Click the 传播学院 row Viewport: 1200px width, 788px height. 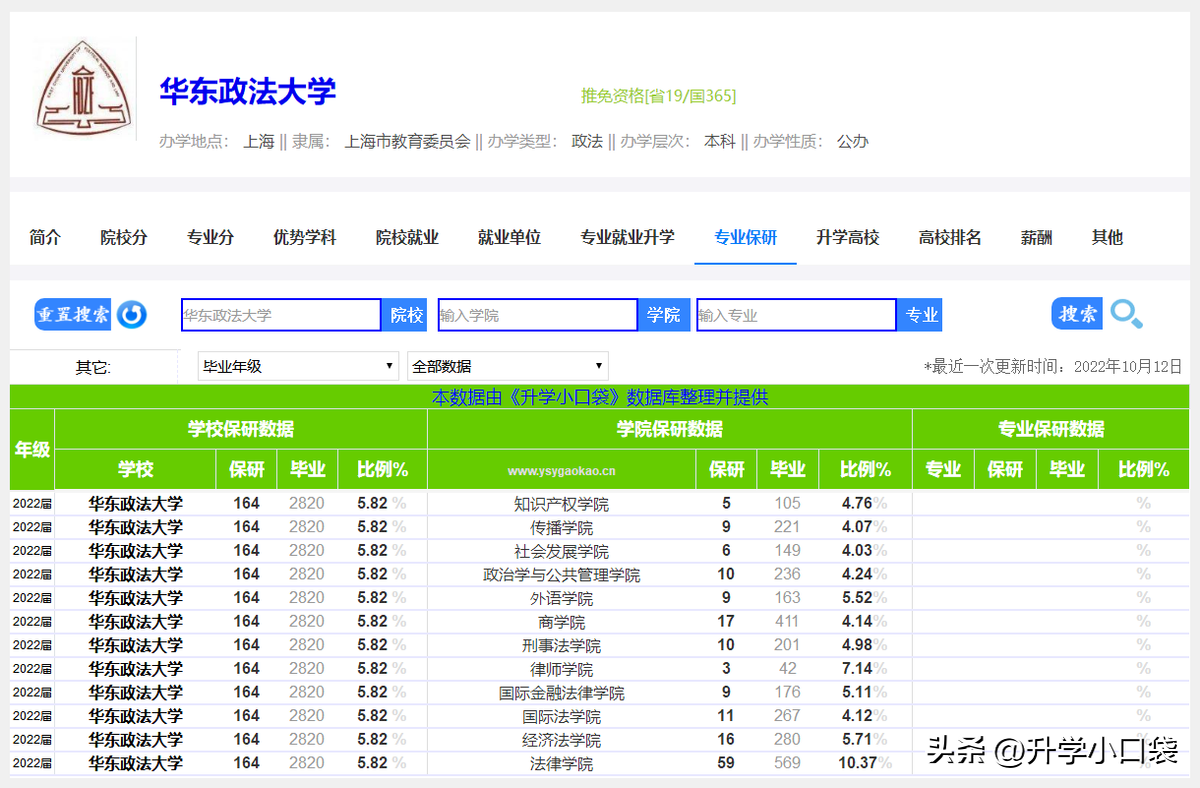[561, 527]
